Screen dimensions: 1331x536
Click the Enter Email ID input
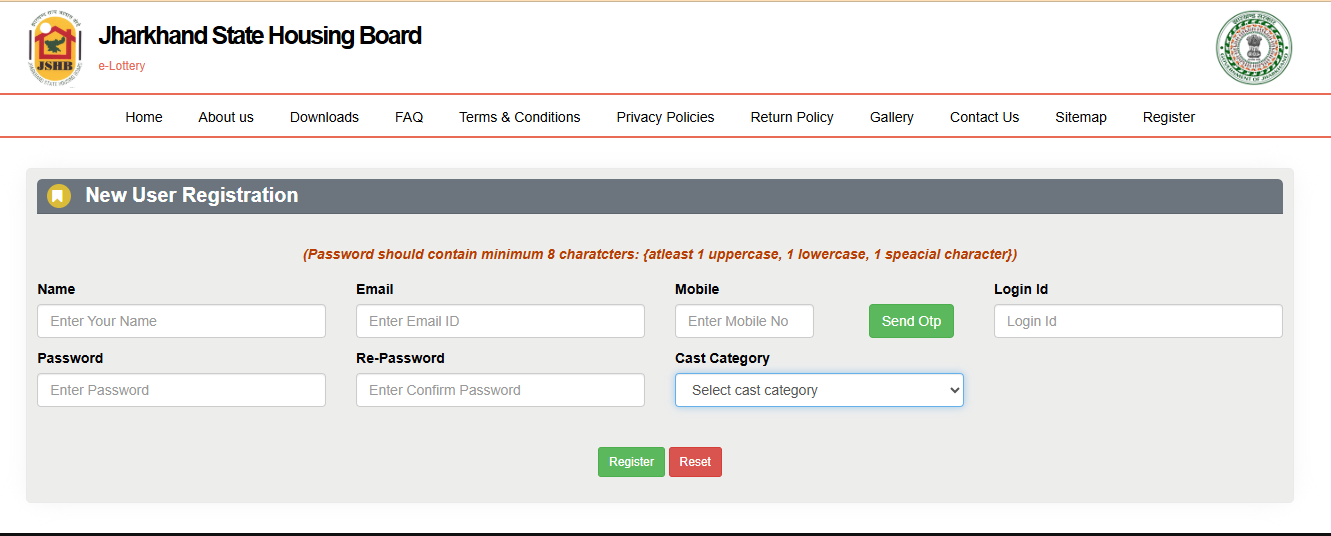pos(500,321)
